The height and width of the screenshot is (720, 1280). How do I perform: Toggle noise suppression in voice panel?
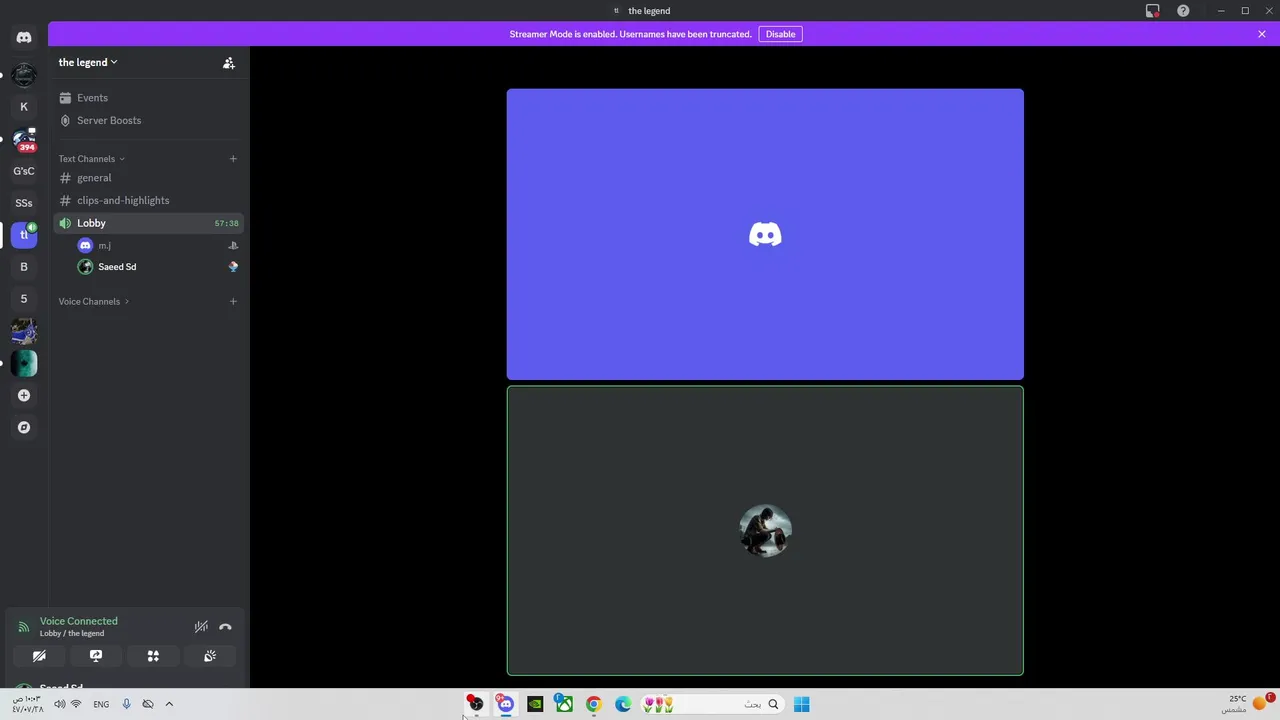201,627
